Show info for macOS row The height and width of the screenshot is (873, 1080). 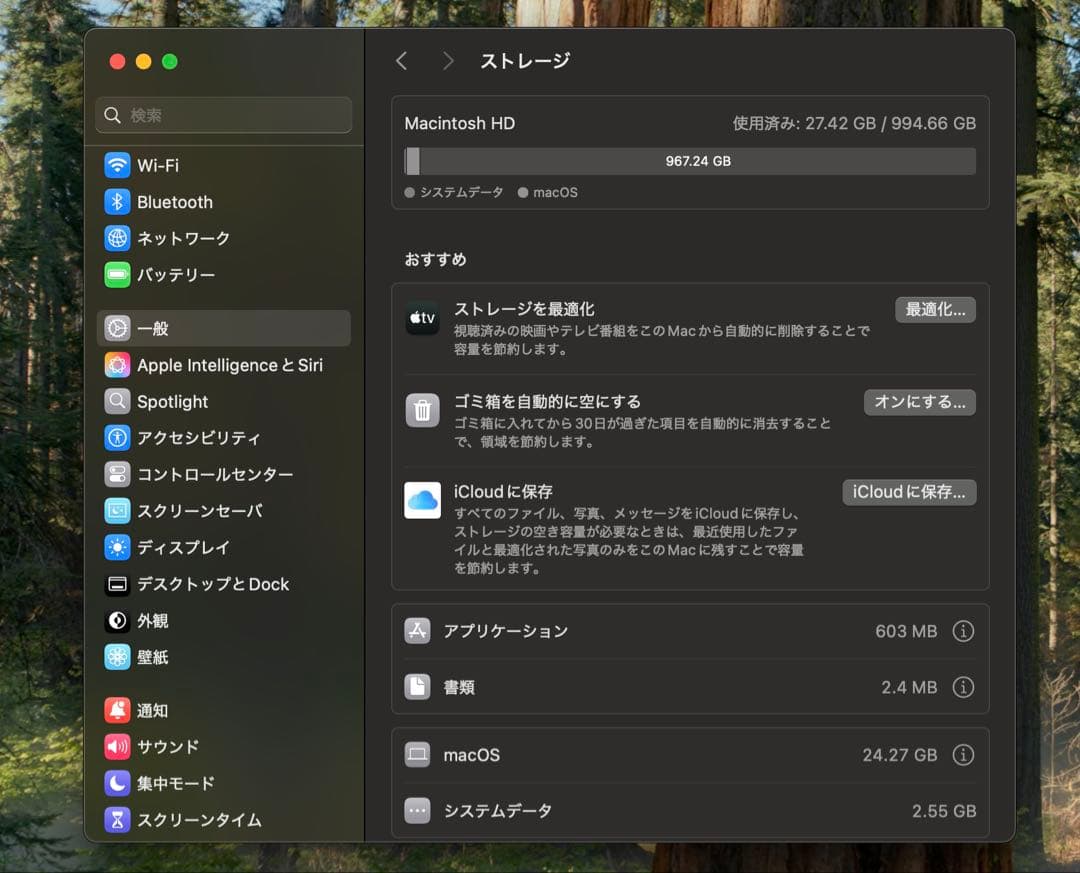point(963,755)
